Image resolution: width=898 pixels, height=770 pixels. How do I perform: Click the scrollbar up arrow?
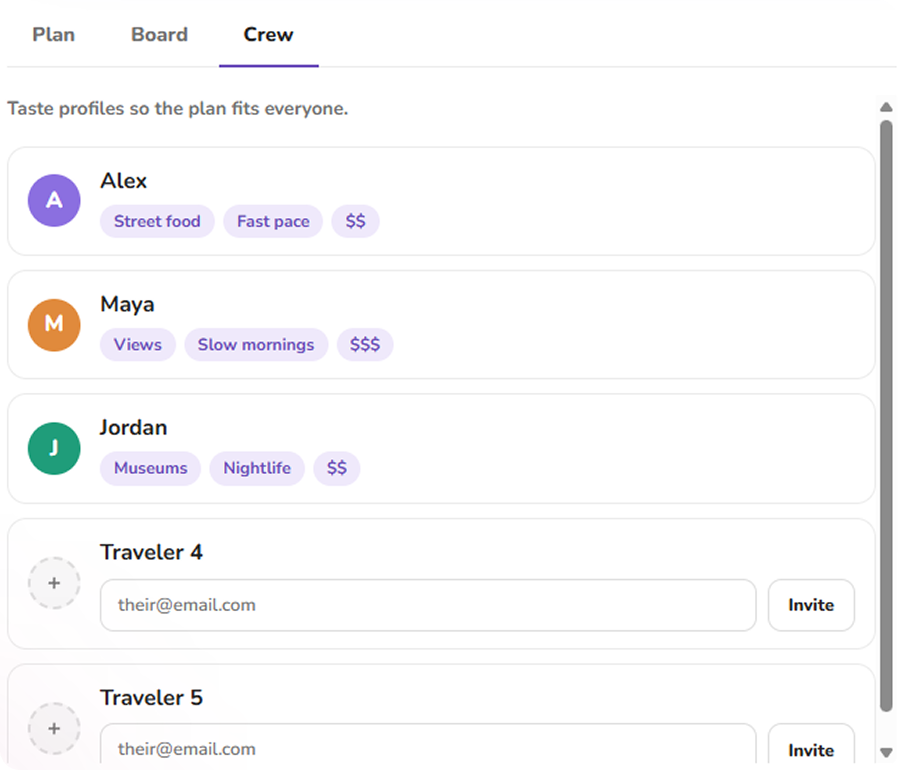[x=886, y=107]
